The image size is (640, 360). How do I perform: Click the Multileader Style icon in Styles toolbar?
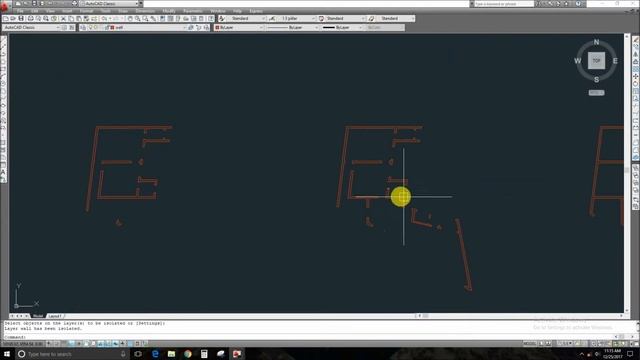point(371,18)
